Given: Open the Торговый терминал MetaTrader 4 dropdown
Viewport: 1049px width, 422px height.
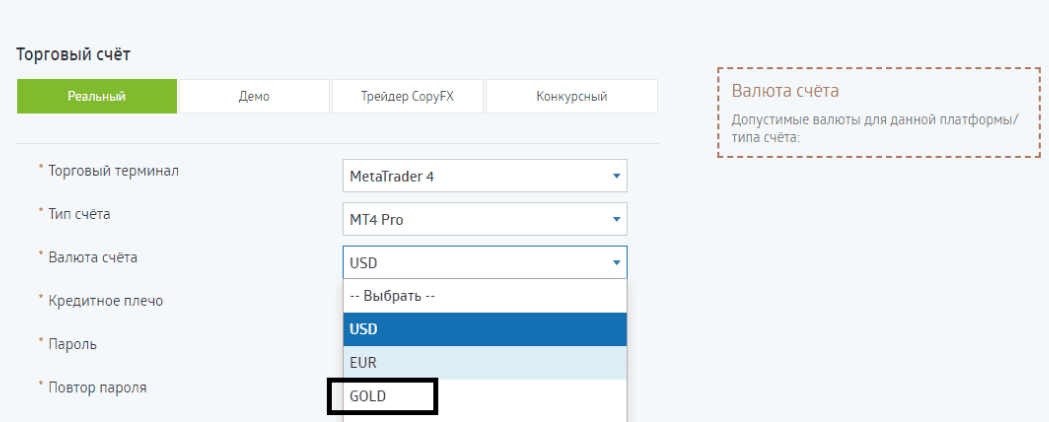Looking at the screenshot, I should 485,176.
